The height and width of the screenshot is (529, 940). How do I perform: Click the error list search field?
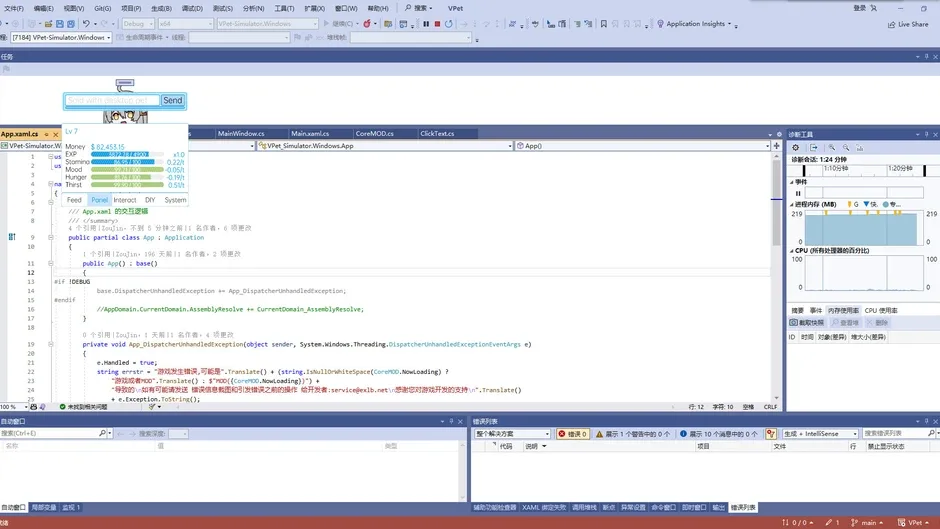point(898,434)
